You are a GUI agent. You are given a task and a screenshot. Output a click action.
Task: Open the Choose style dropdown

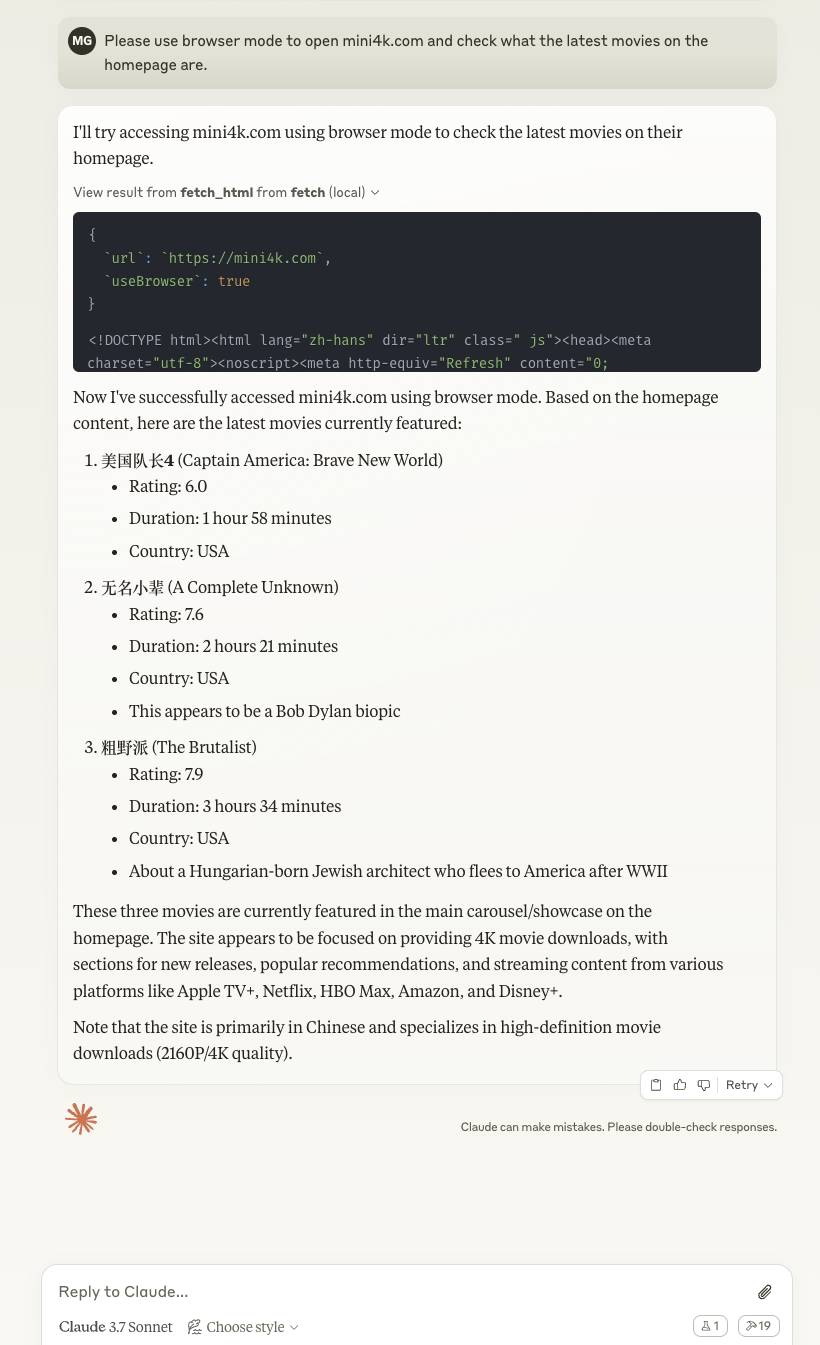tap(243, 1327)
